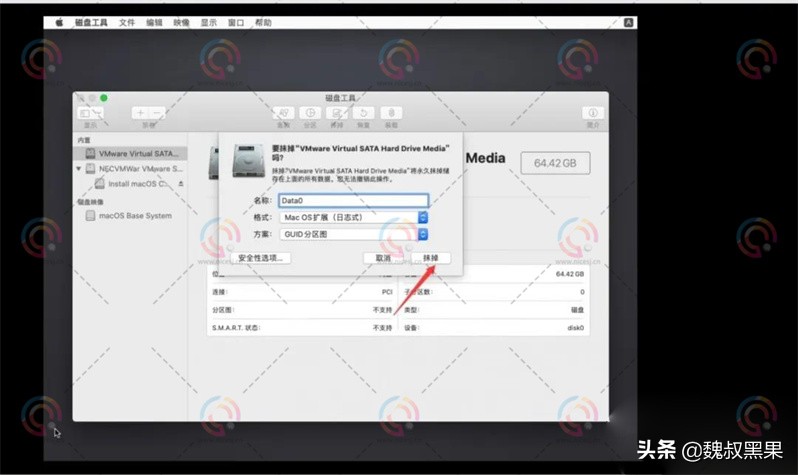Screen dimensions: 798x475
Task: Click the name field containing Data0
Action: (x=353, y=201)
